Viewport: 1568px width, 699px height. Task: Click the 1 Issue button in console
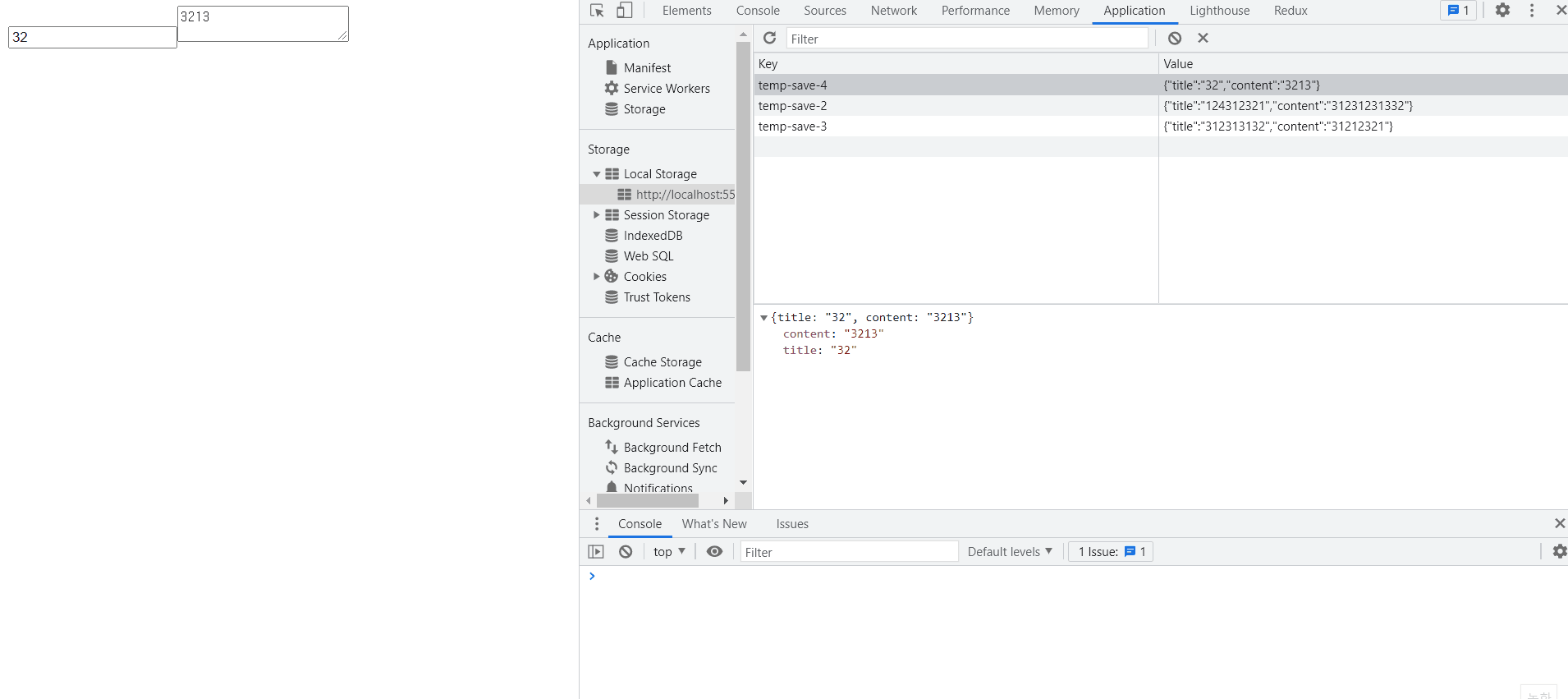(x=1111, y=552)
